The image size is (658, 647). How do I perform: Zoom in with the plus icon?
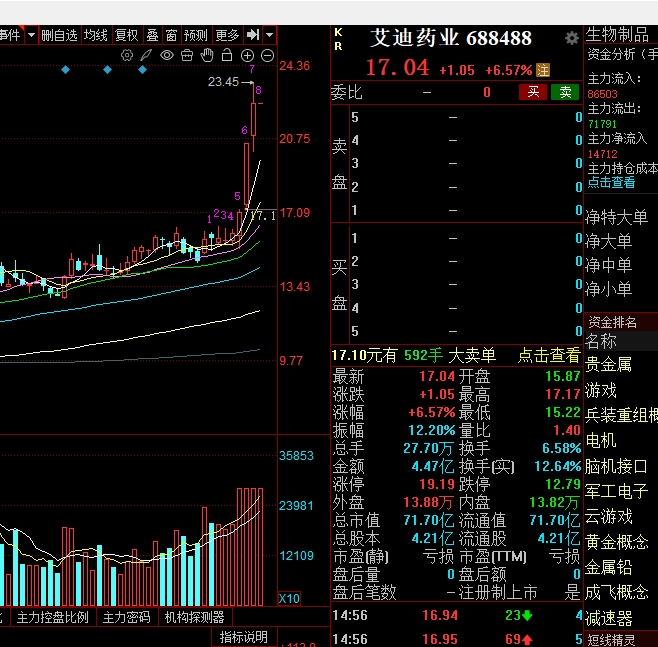(x=247, y=55)
